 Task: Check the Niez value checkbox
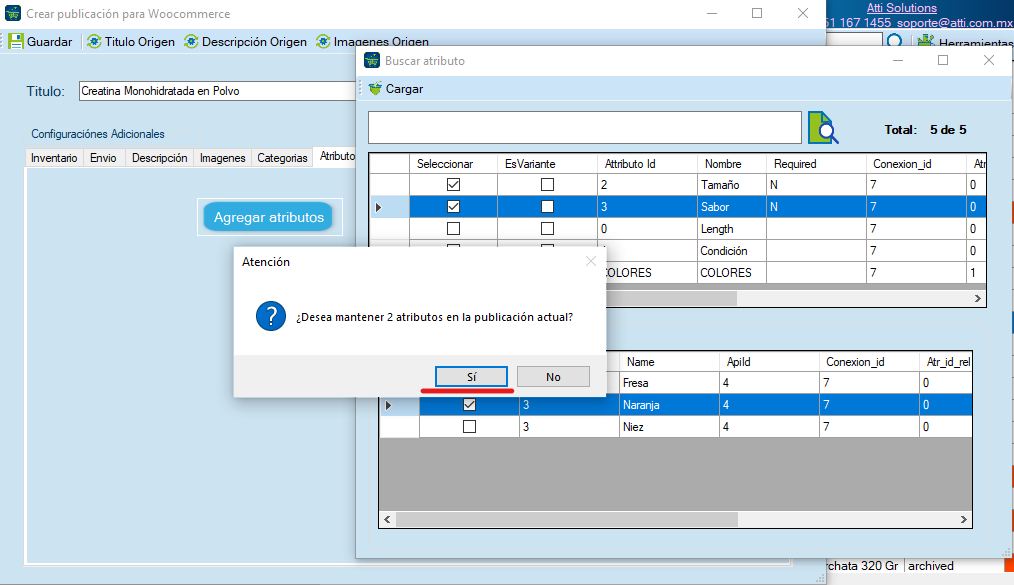pyautogui.click(x=469, y=427)
